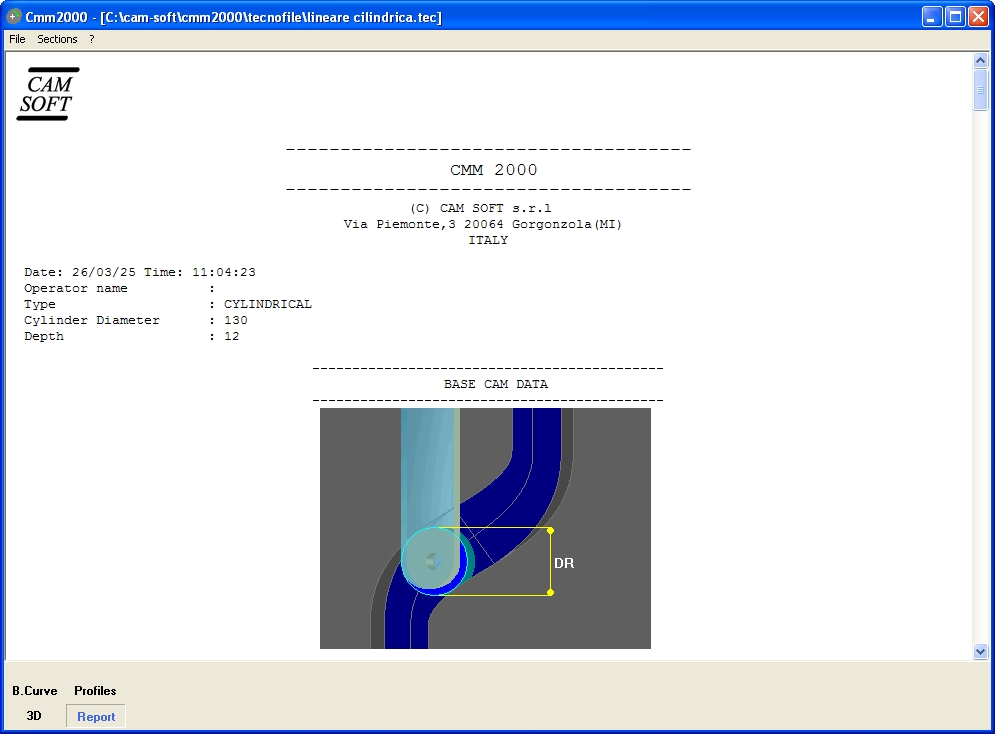Image resolution: width=995 pixels, height=734 pixels.
Task: Click the 'DR' label in the diagram
Action: 564,563
